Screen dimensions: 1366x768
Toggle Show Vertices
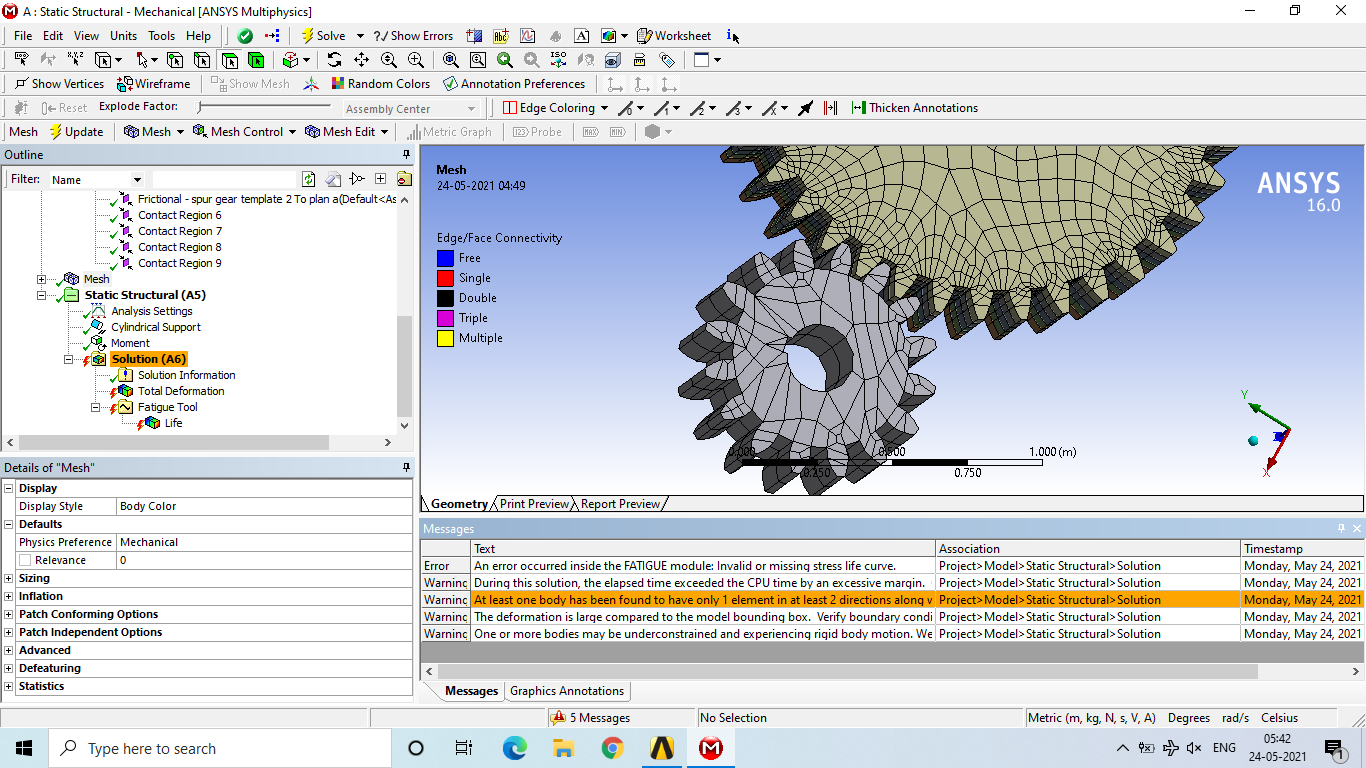point(59,84)
